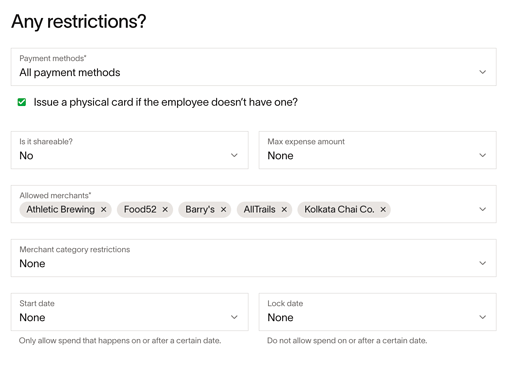Click the Athletic Brewing chip label
This screenshot has height=365, width=517.
coord(61,209)
